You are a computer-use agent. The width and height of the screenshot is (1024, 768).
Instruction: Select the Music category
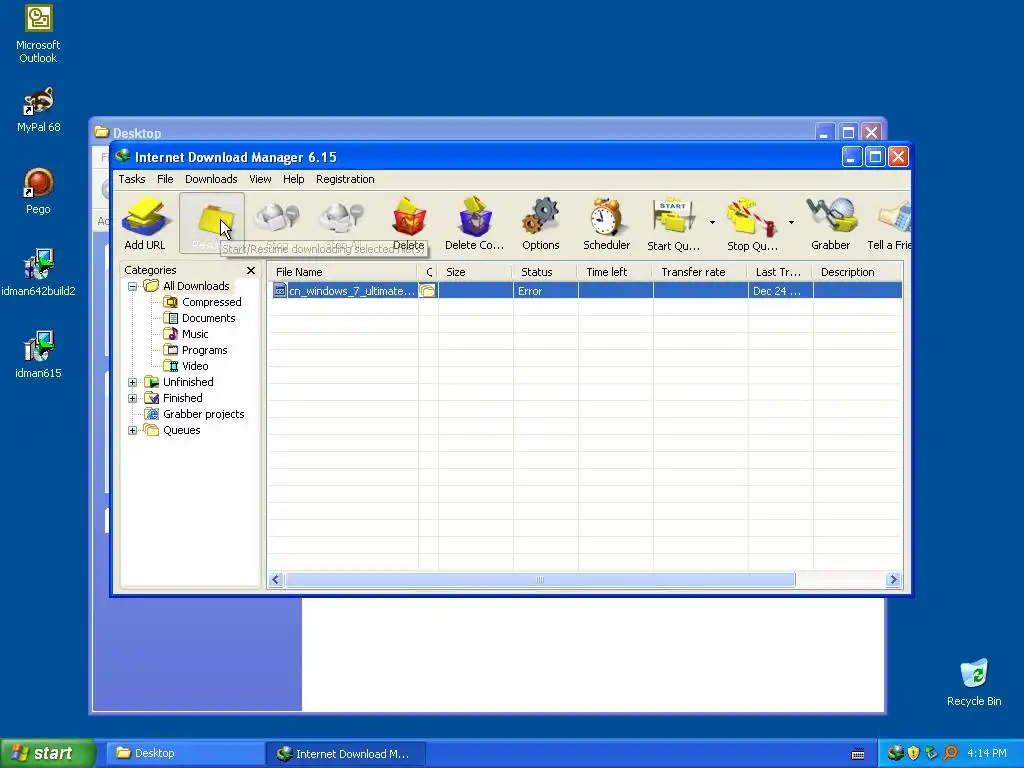coord(195,334)
